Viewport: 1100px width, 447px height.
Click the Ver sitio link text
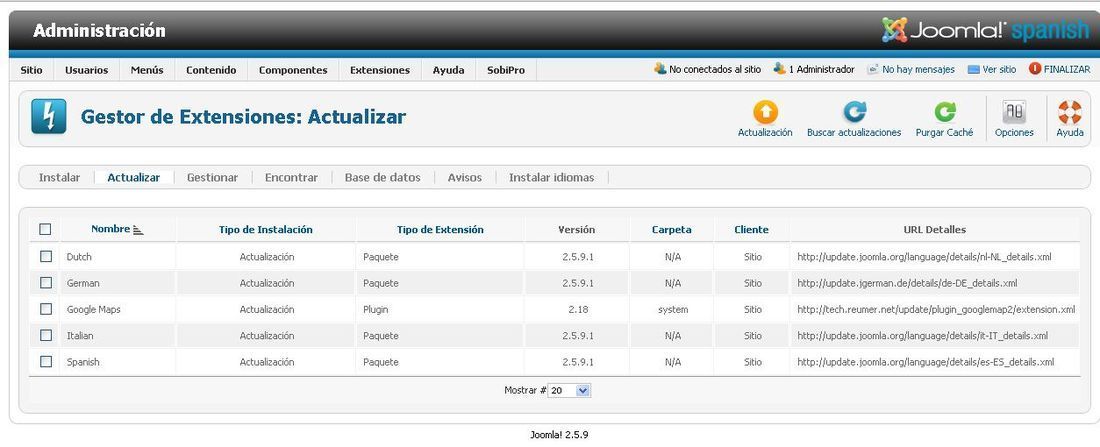pyautogui.click(x=999, y=69)
